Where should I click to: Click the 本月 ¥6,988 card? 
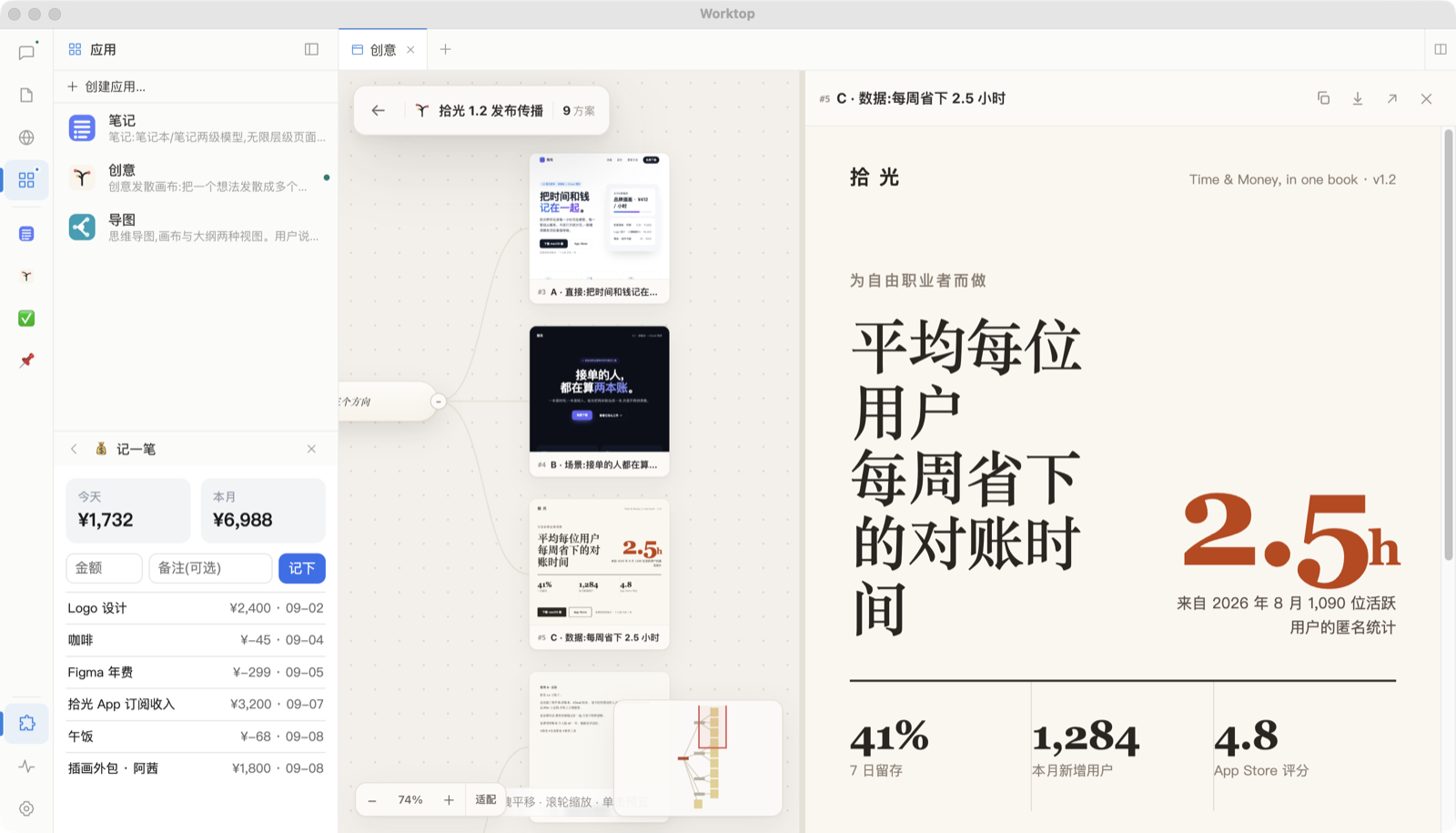(263, 510)
